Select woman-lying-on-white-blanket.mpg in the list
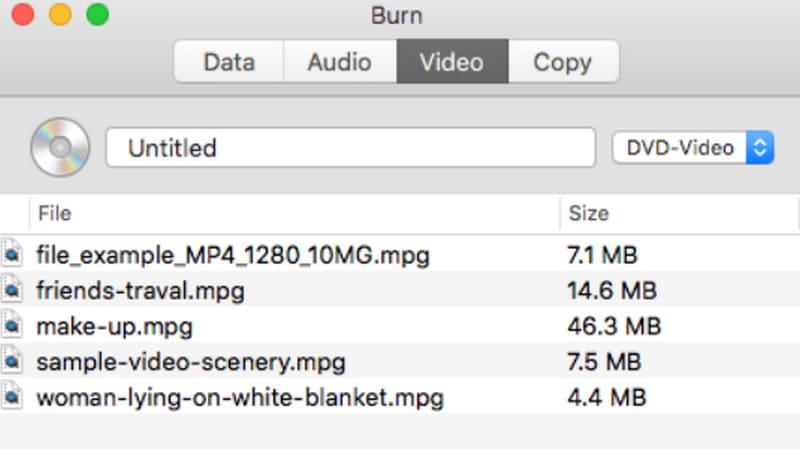 (x=240, y=397)
